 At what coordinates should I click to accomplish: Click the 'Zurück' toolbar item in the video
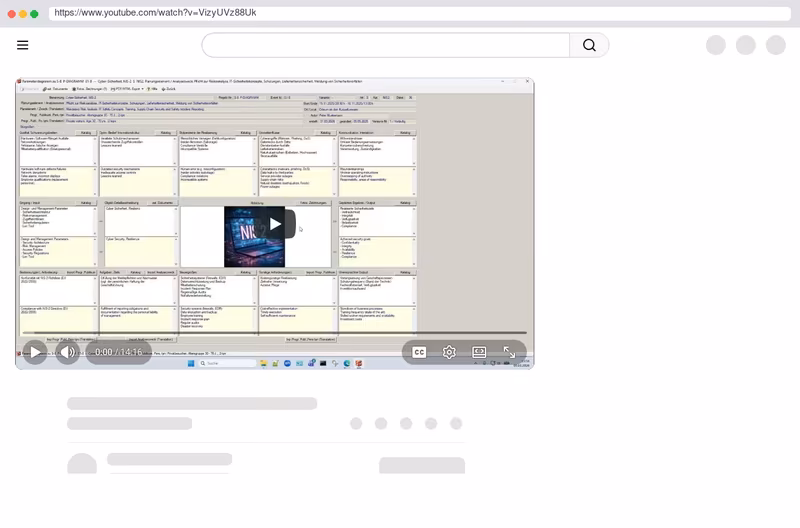pos(168,89)
